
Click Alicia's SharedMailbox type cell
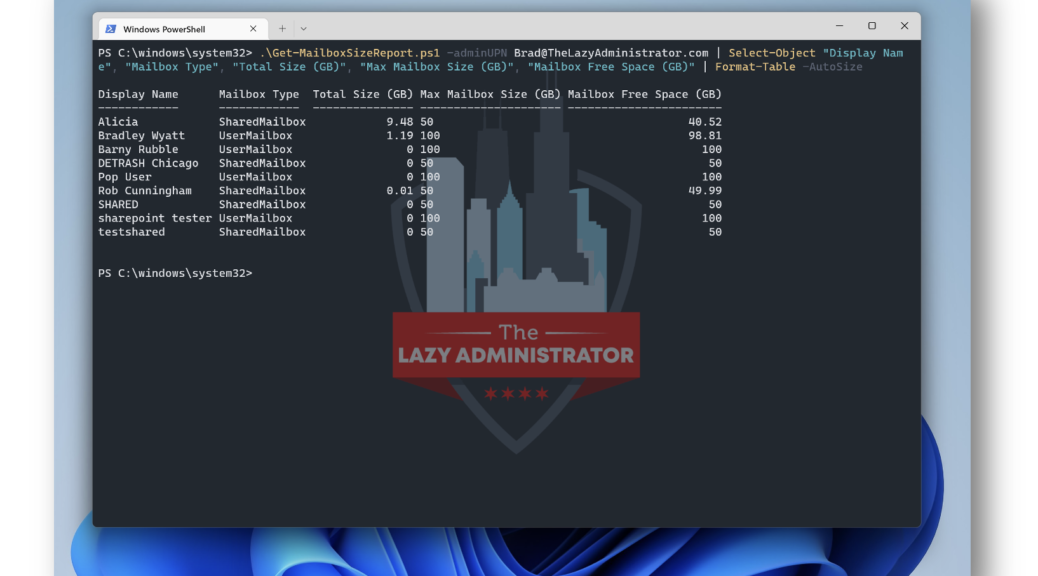coord(262,122)
